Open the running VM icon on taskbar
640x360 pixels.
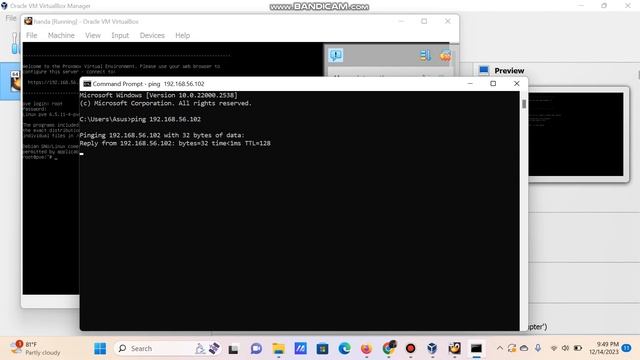[454, 349]
